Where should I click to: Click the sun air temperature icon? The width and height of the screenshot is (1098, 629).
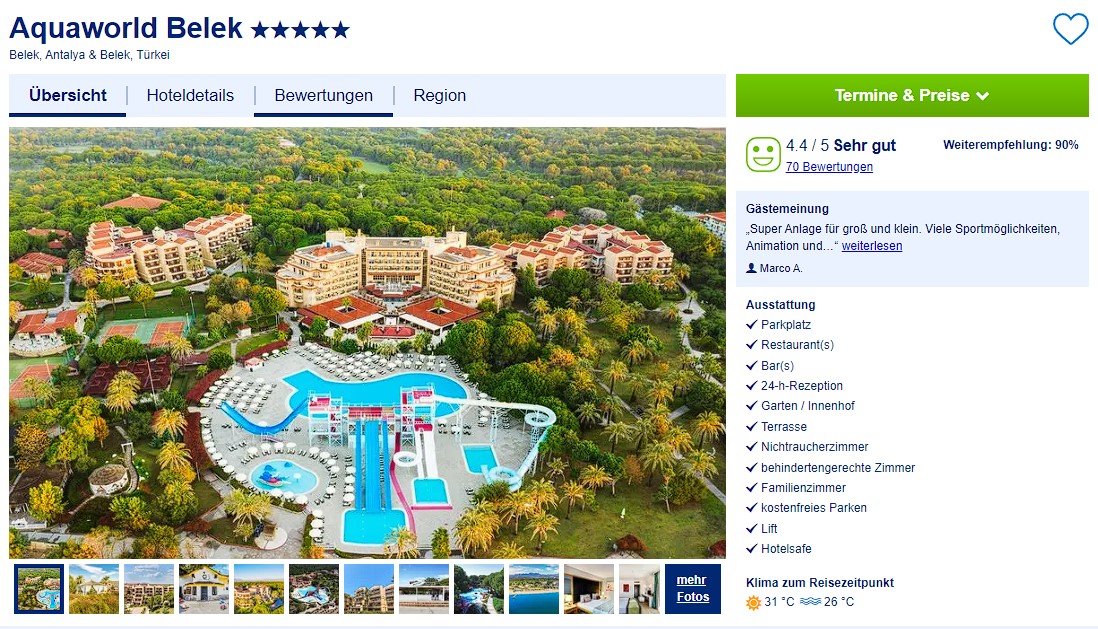(753, 602)
